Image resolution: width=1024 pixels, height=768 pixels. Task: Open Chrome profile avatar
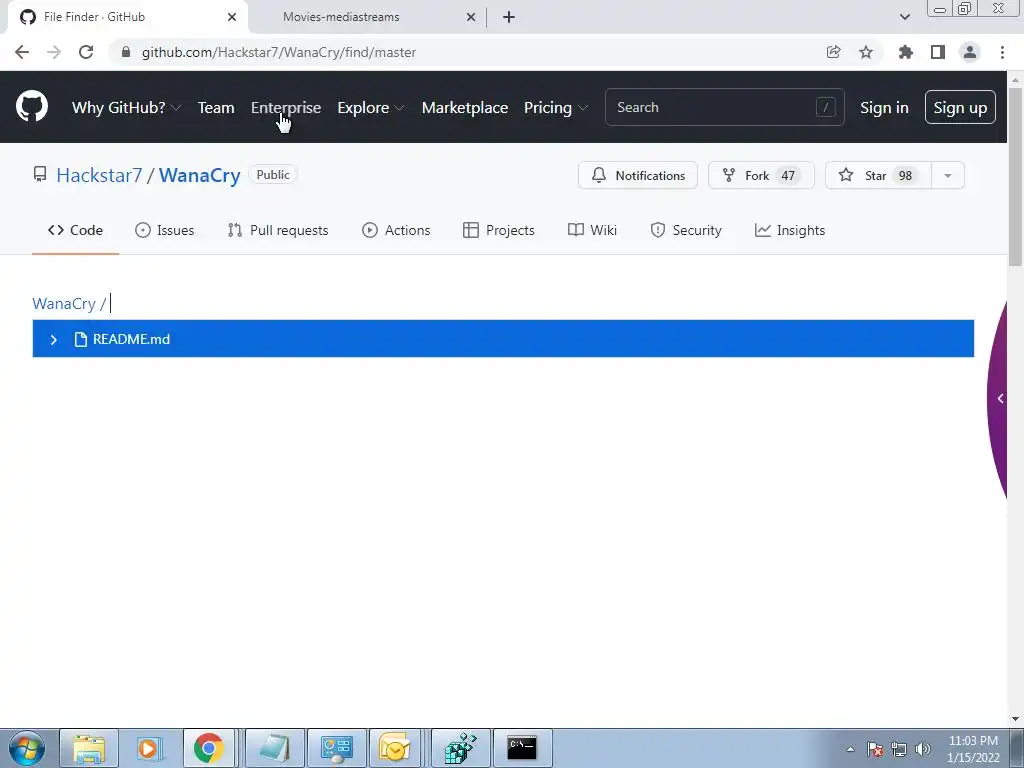[x=970, y=52]
